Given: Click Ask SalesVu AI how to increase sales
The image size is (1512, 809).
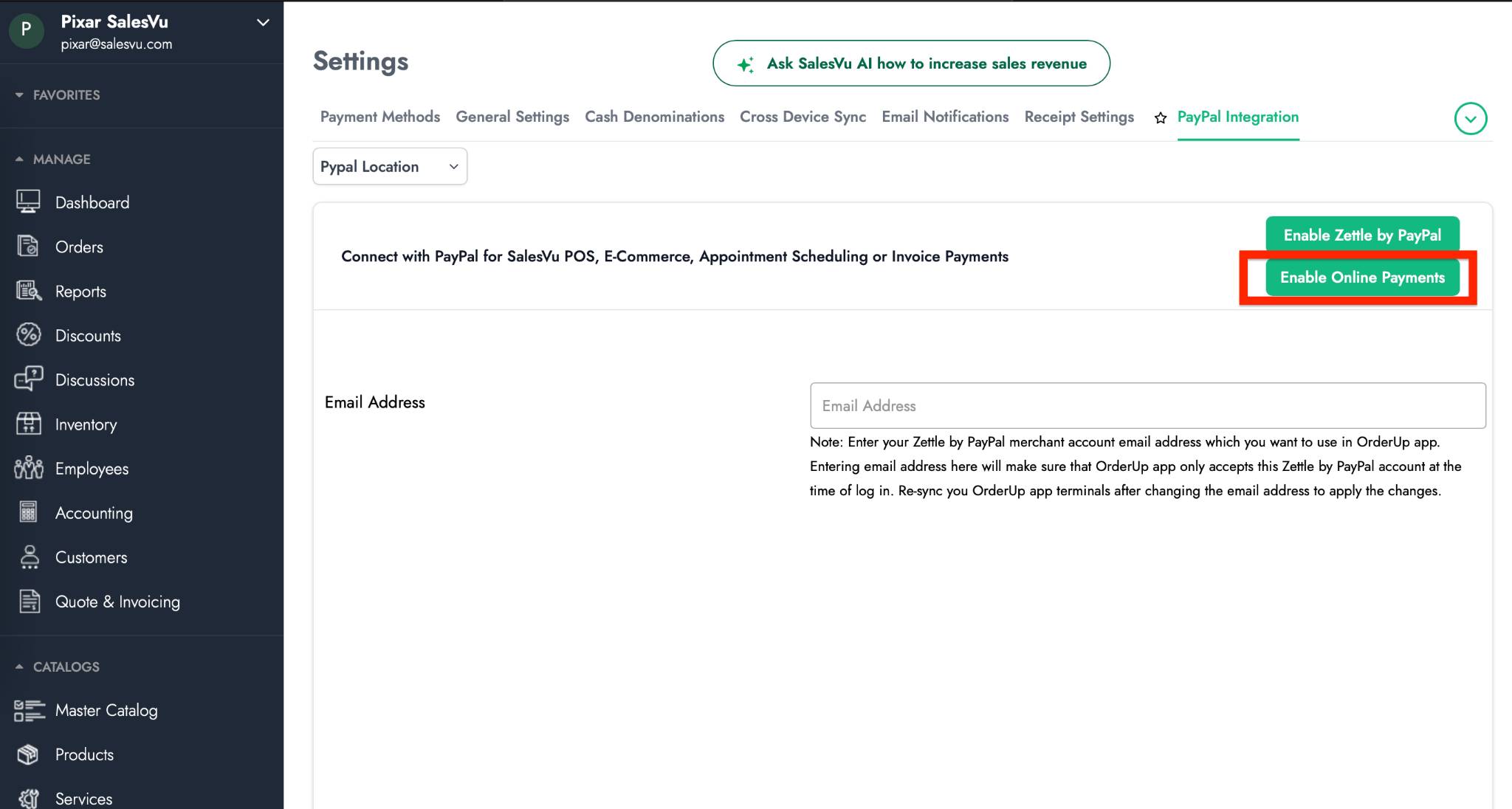Looking at the screenshot, I should 911,63.
